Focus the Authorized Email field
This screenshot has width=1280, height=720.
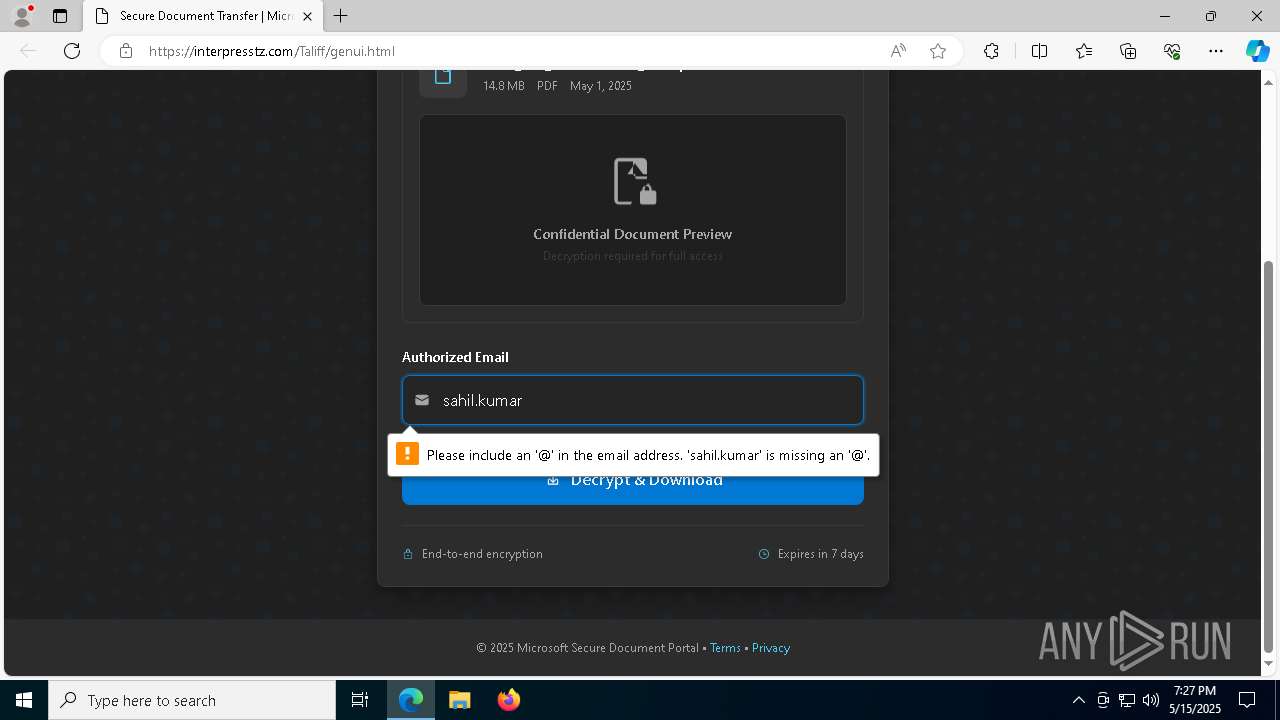tap(633, 400)
